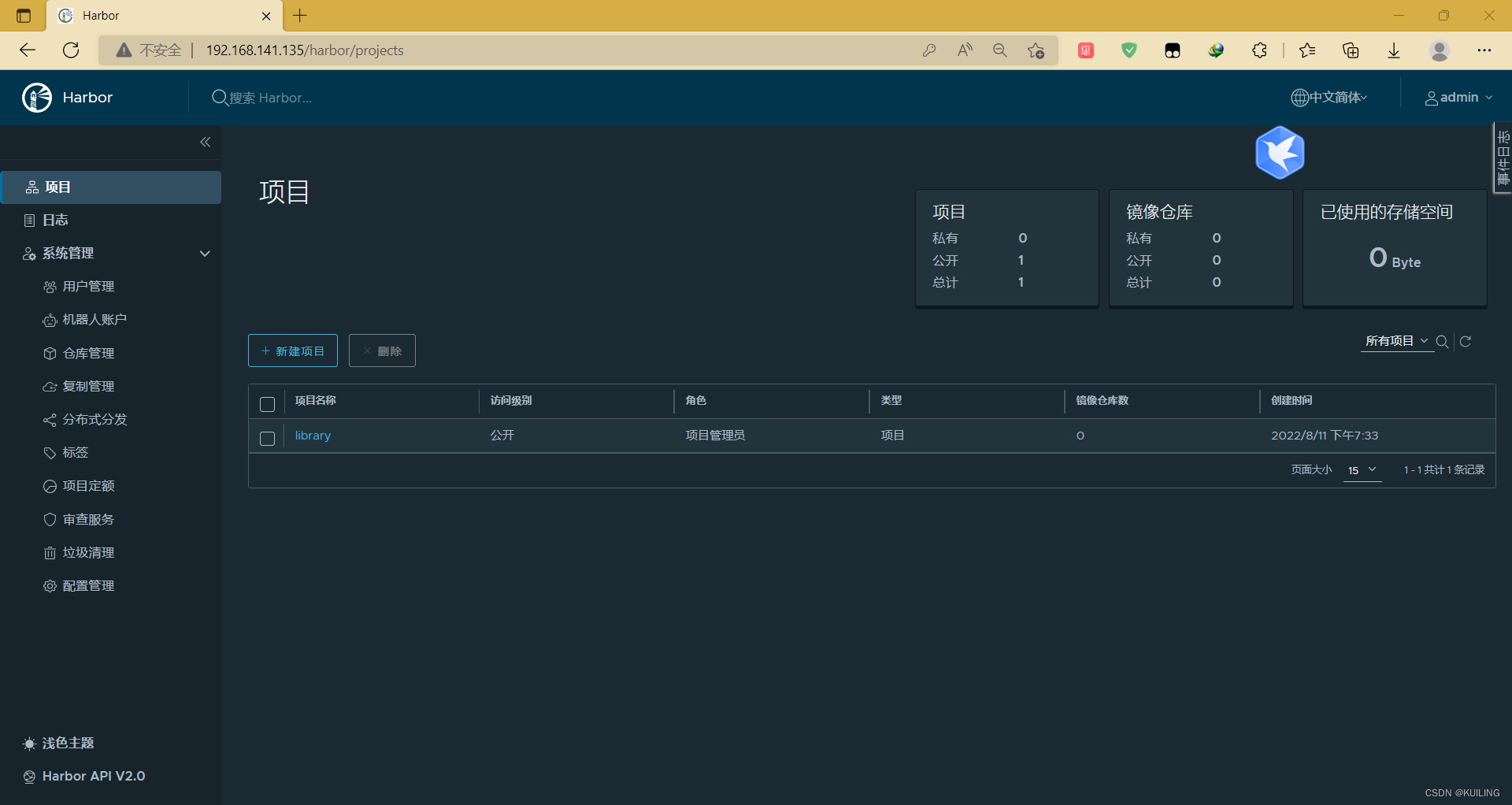This screenshot has height=805, width=1512.
Task: Click the read aloud icon
Action: point(965,50)
